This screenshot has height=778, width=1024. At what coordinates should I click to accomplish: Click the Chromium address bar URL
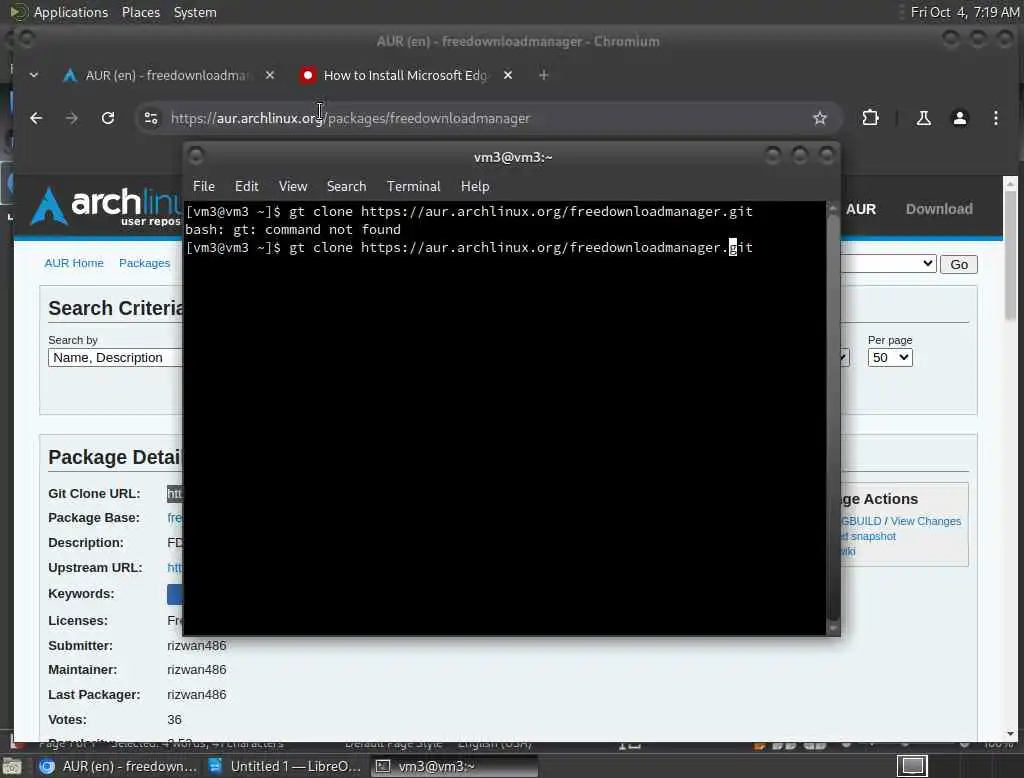point(350,118)
